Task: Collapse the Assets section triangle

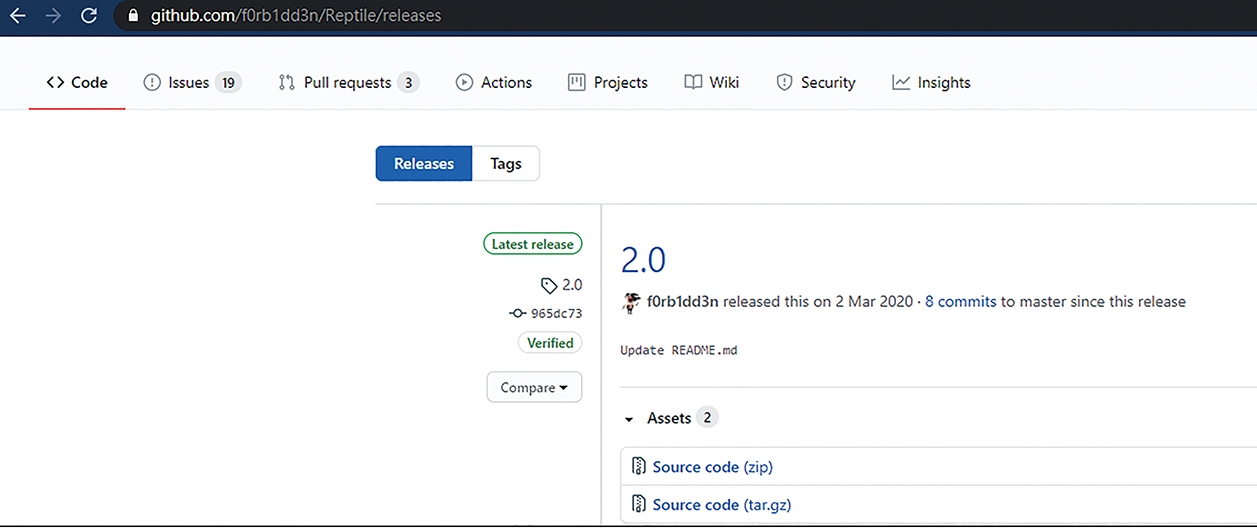Action: tap(629, 419)
